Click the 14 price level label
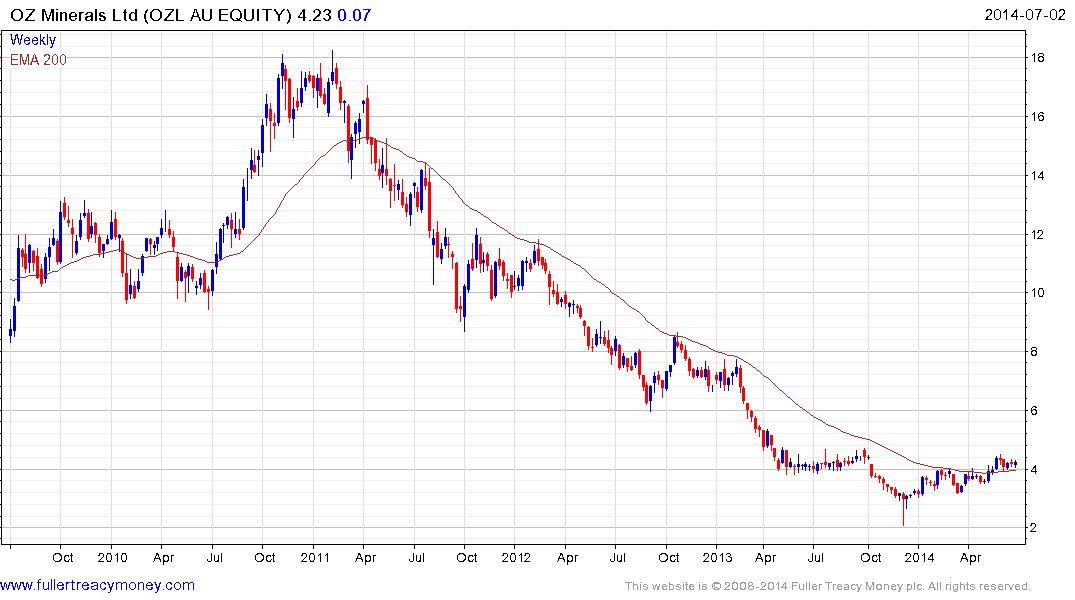 click(1038, 176)
